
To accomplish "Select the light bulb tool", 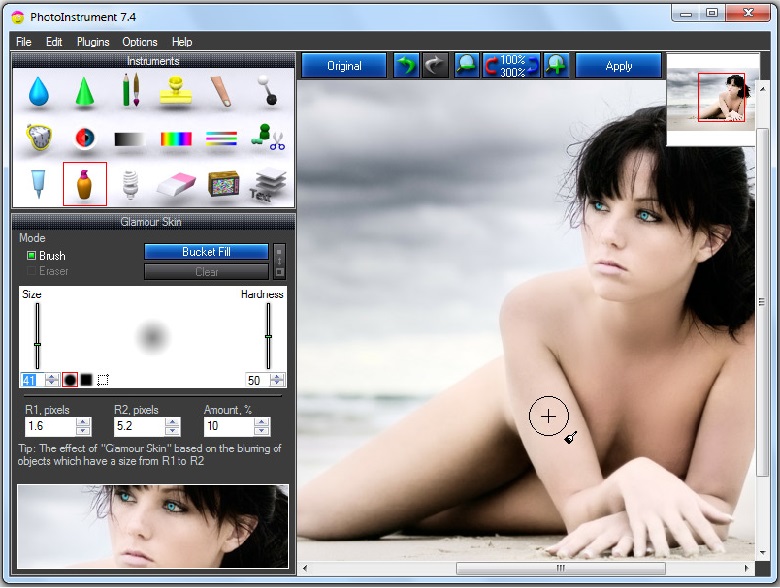I will [130, 185].
